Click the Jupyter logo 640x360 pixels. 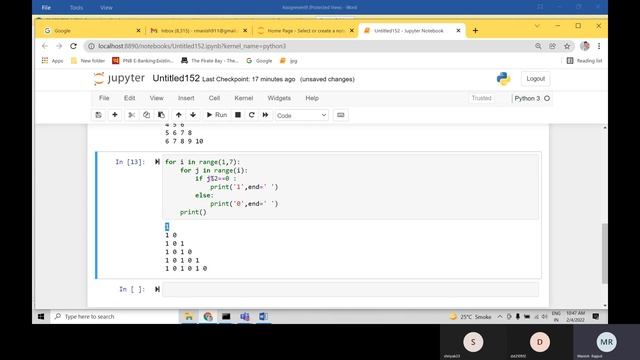(119, 78)
